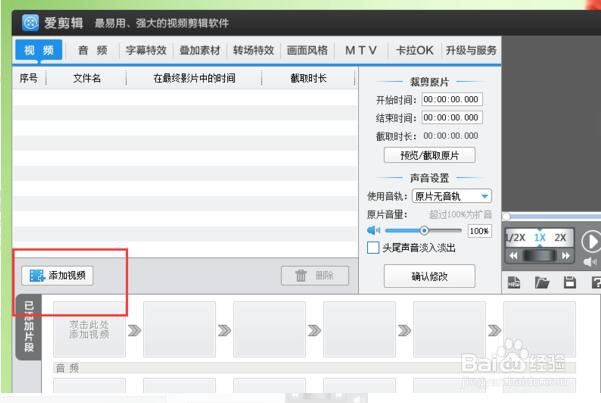Set playback speed to 1X
The width and height of the screenshot is (601, 403).
coord(540,238)
